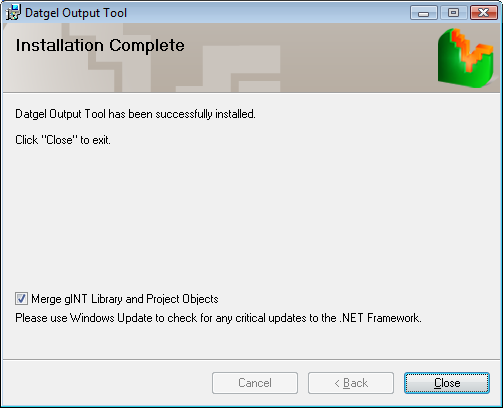
Task: Click the Close button to exit setup
Action: click(x=447, y=383)
